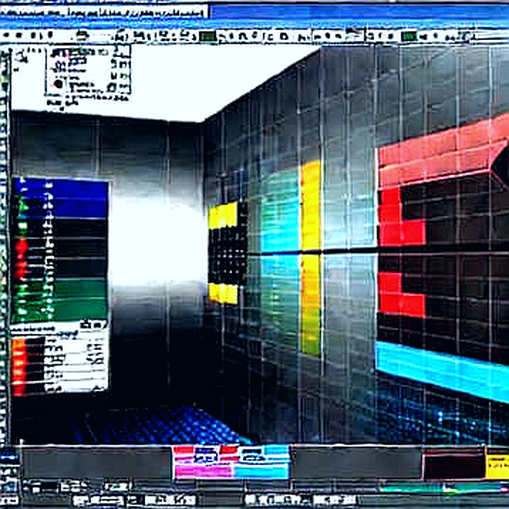Click the magenta block in the bottom strip
This screenshot has height=509, width=509.
click(x=203, y=472)
